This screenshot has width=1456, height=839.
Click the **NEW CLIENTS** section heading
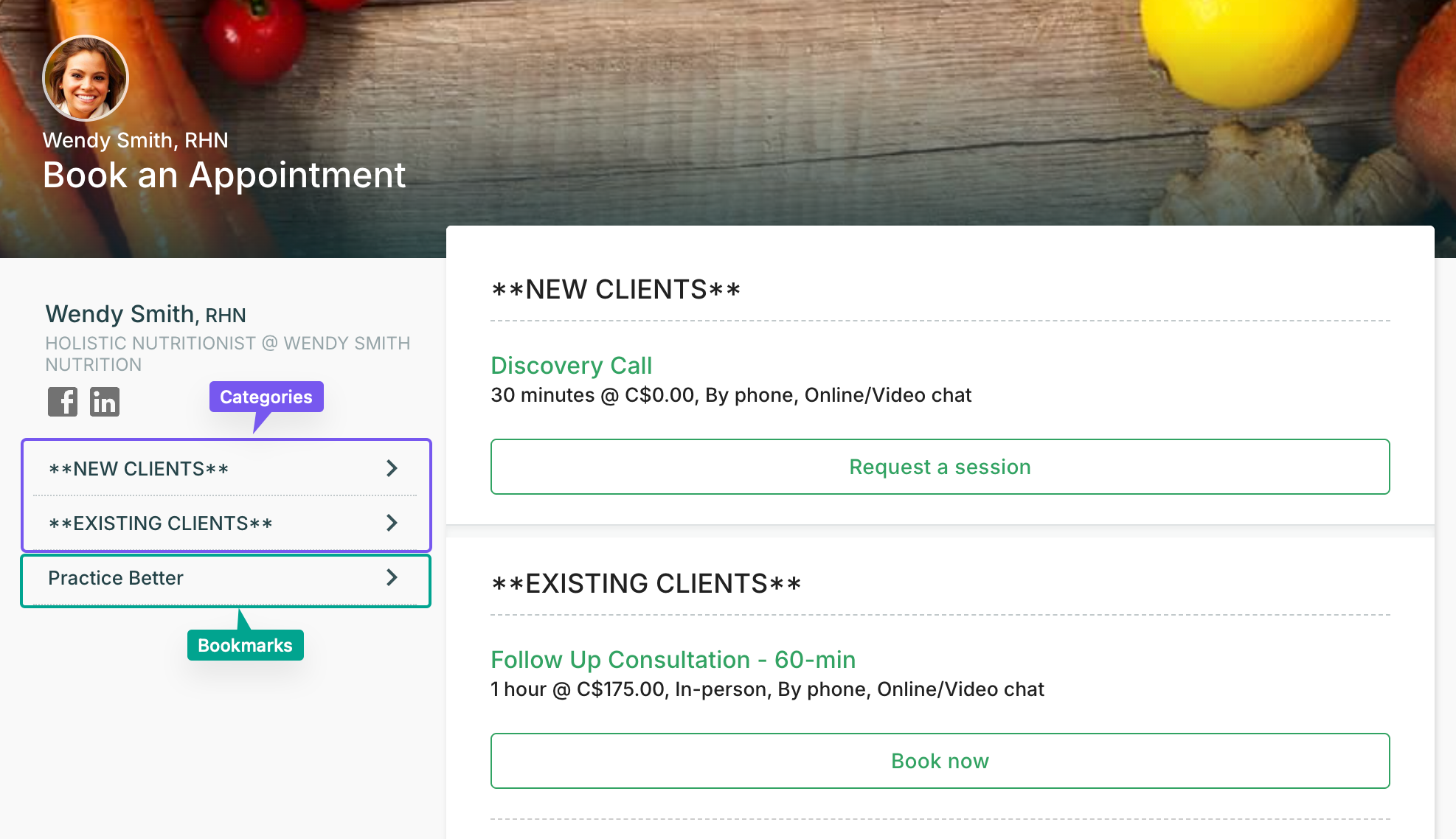616,290
